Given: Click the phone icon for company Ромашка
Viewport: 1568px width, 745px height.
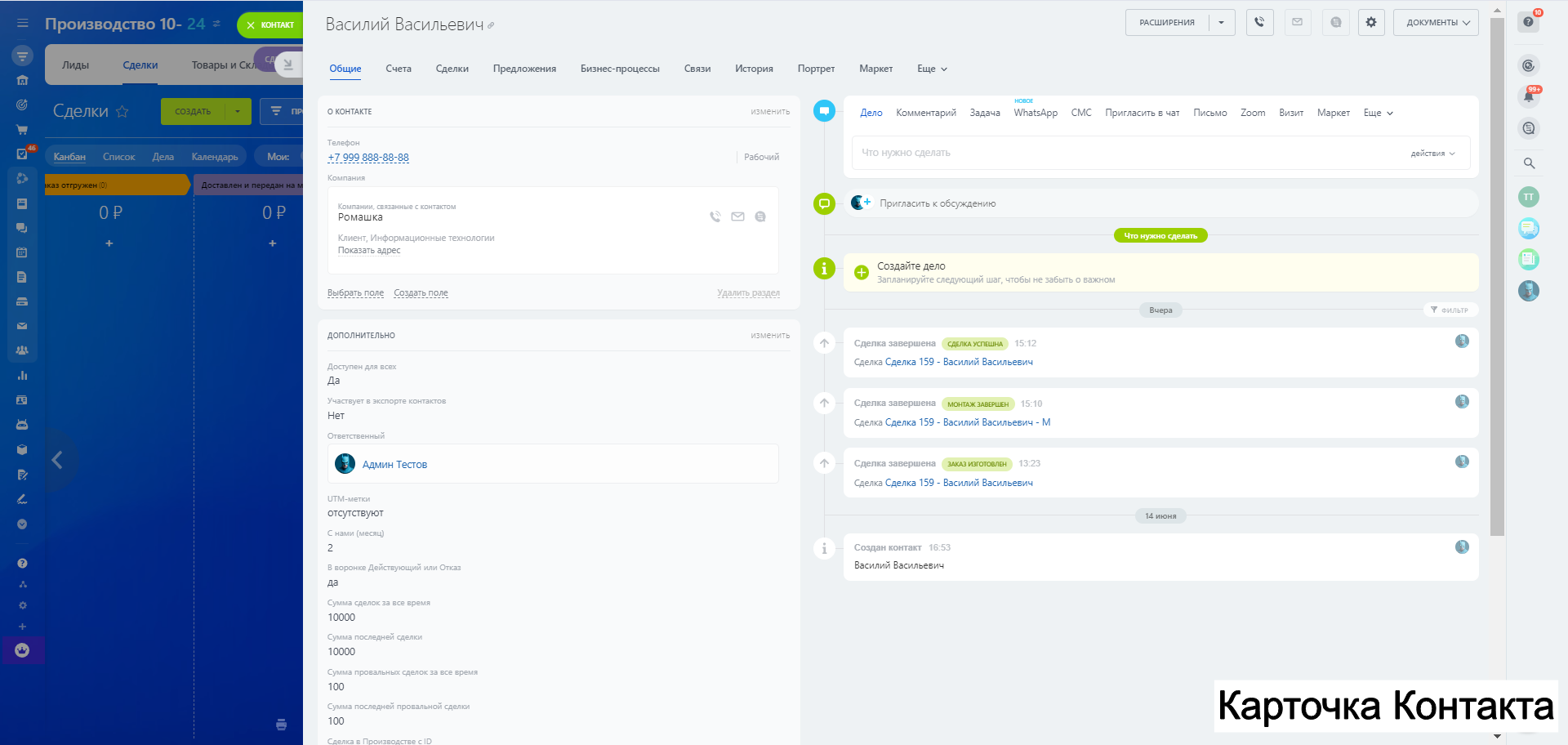Looking at the screenshot, I should point(715,216).
